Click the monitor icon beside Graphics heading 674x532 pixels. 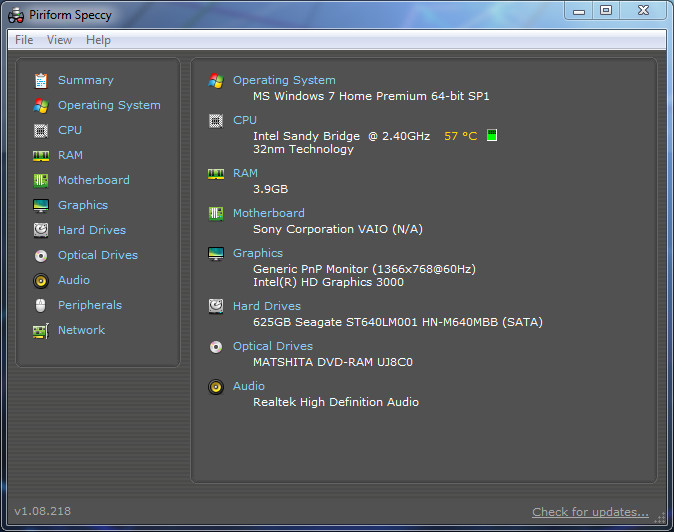tap(216, 254)
